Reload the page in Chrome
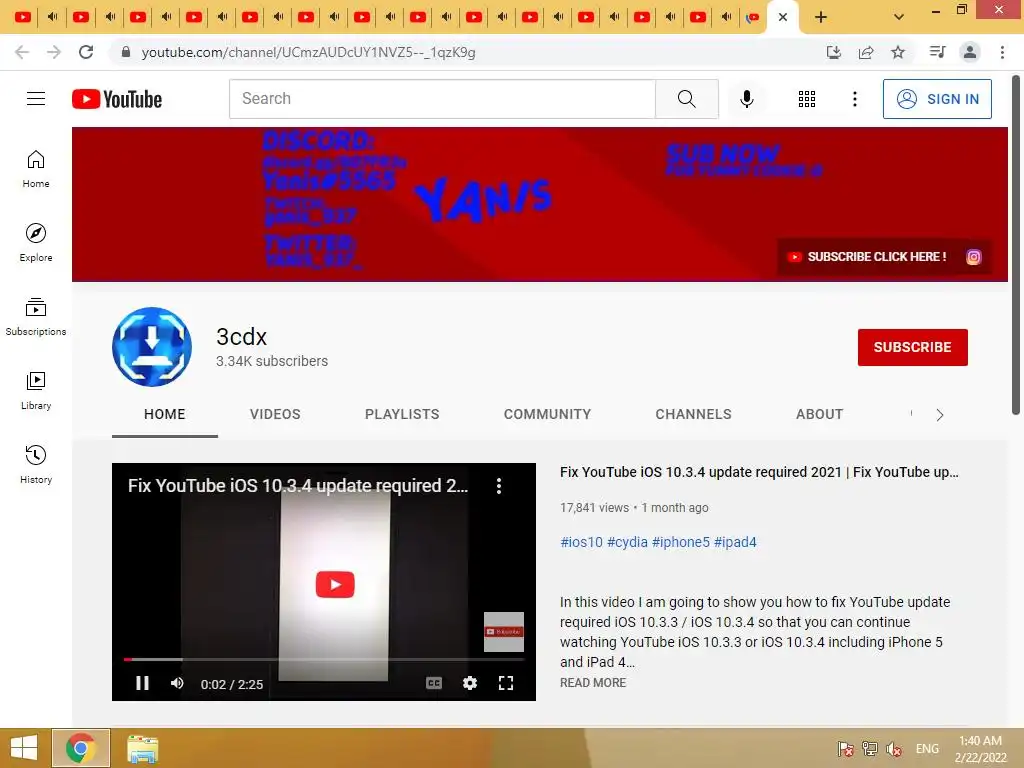 (86, 52)
